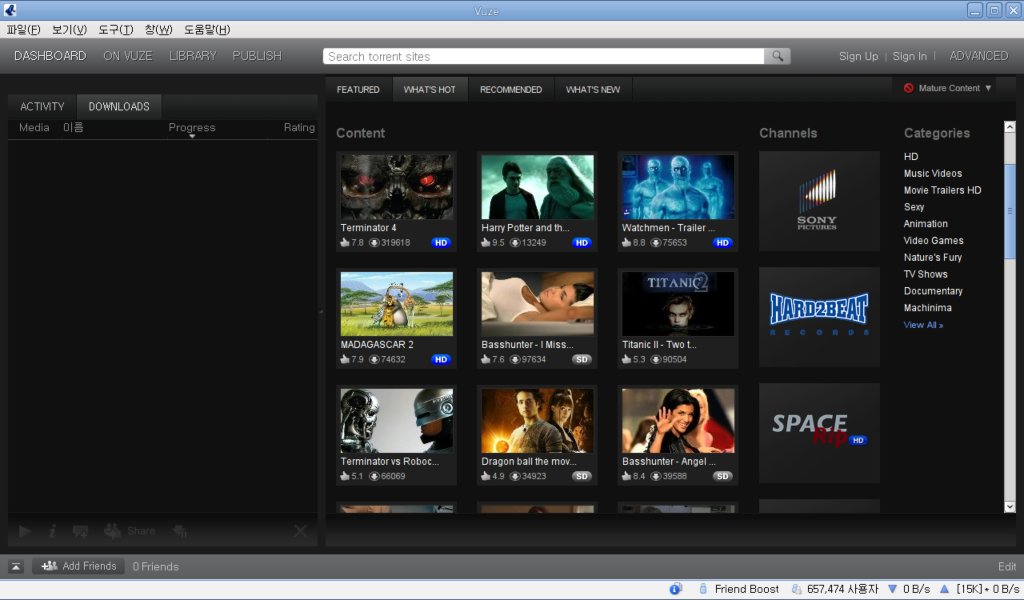This screenshot has width=1024, height=600.
Task: Select the Music Videos category
Action: point(933,174)
